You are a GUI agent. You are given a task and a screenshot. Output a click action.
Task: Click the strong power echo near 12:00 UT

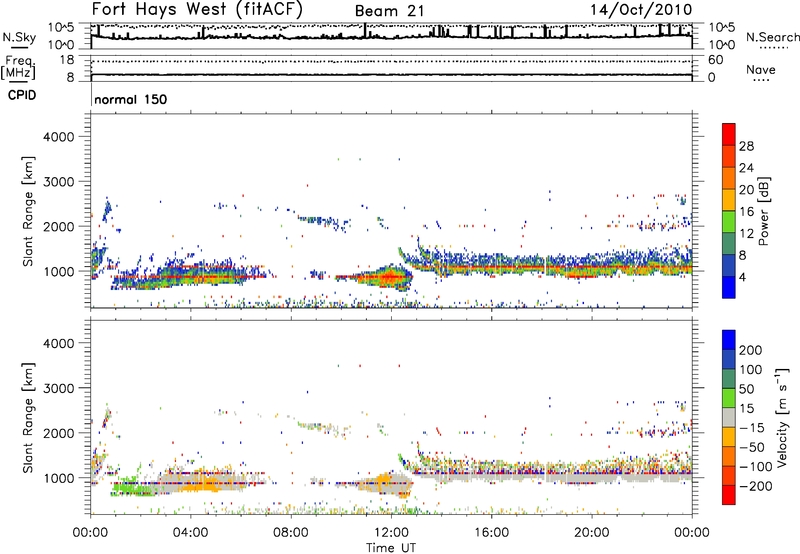pyautogui.click(x=390, y=277)
